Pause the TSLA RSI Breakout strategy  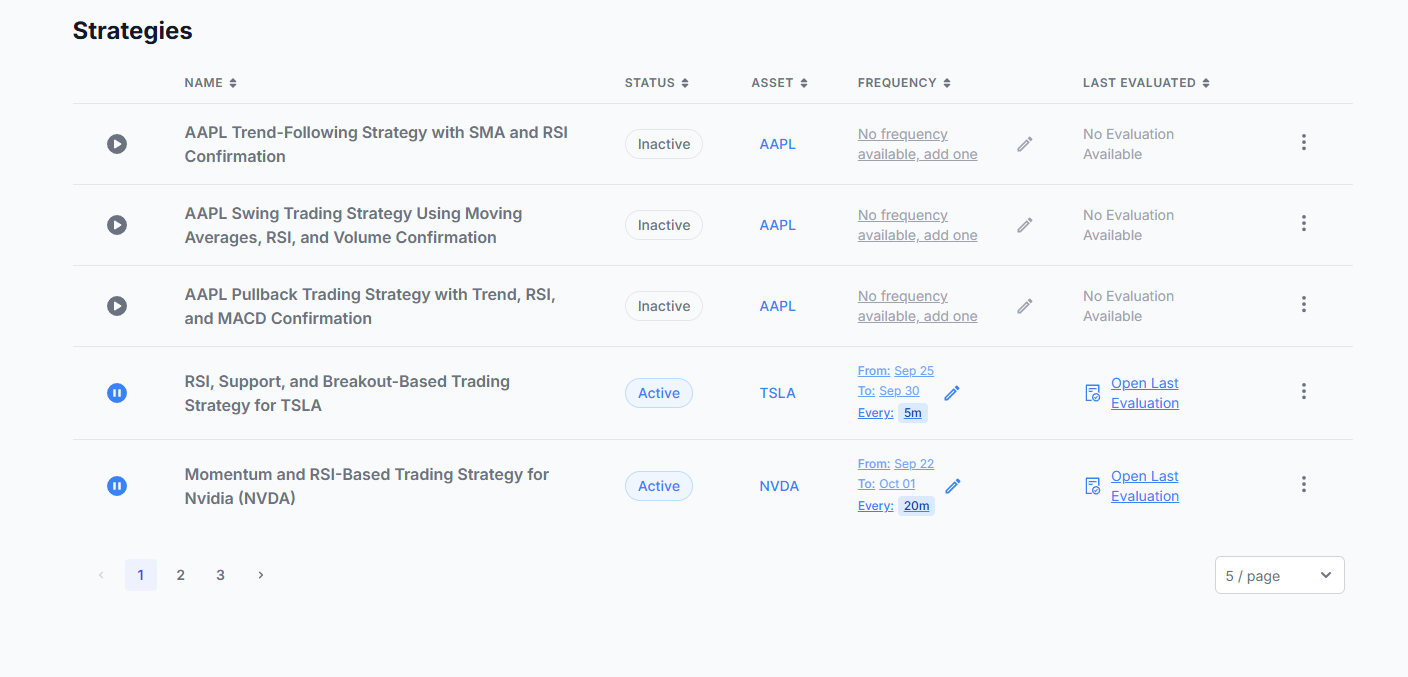[x=117, y=392]
